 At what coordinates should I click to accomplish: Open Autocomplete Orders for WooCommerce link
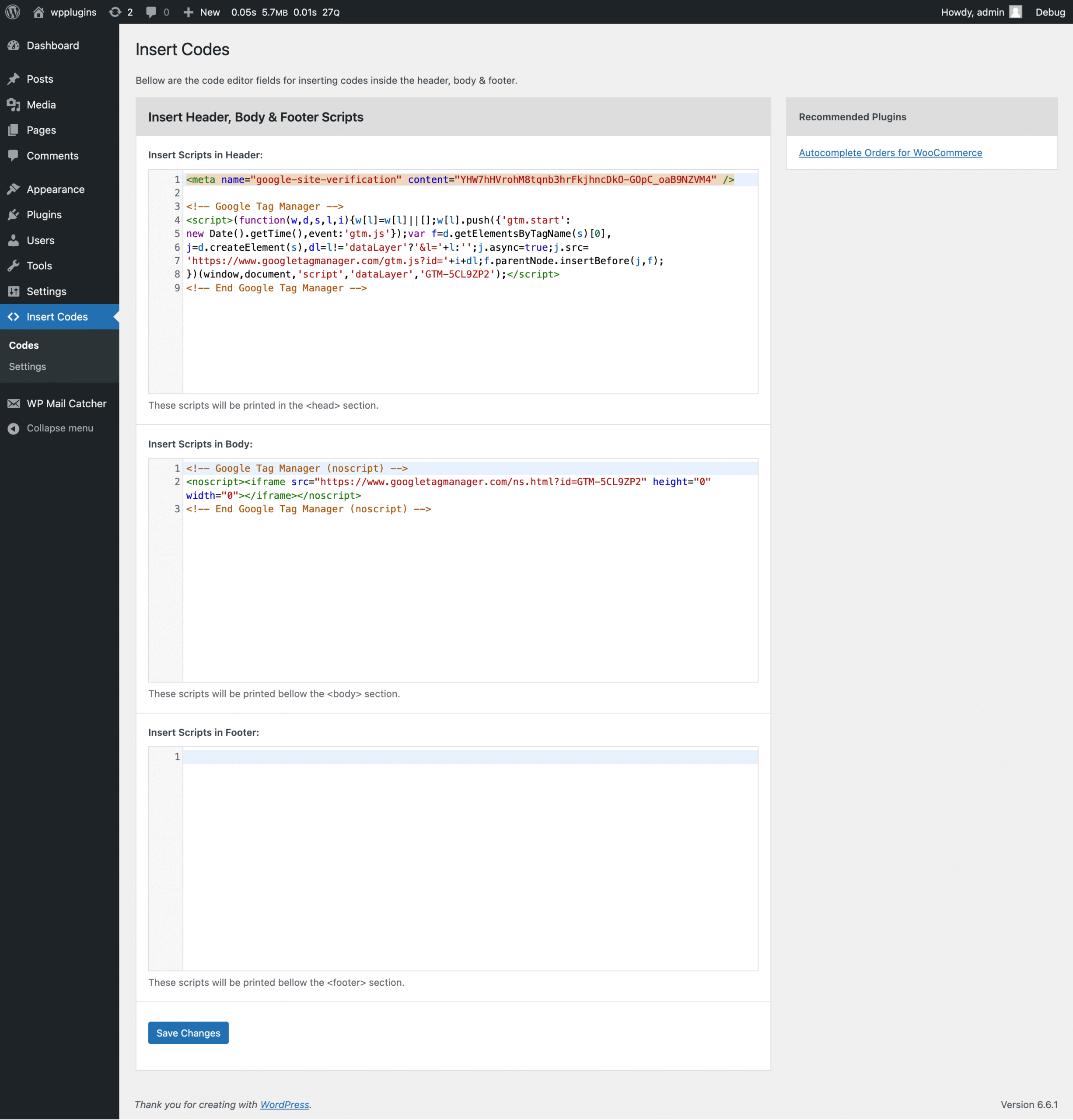[x=890, y=153]
